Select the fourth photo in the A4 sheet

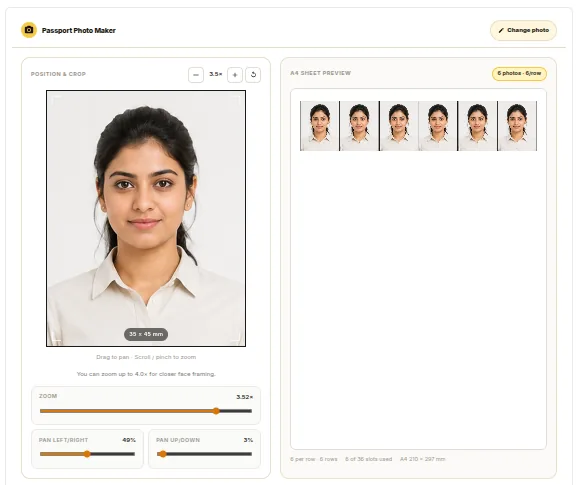click(438, 126)
